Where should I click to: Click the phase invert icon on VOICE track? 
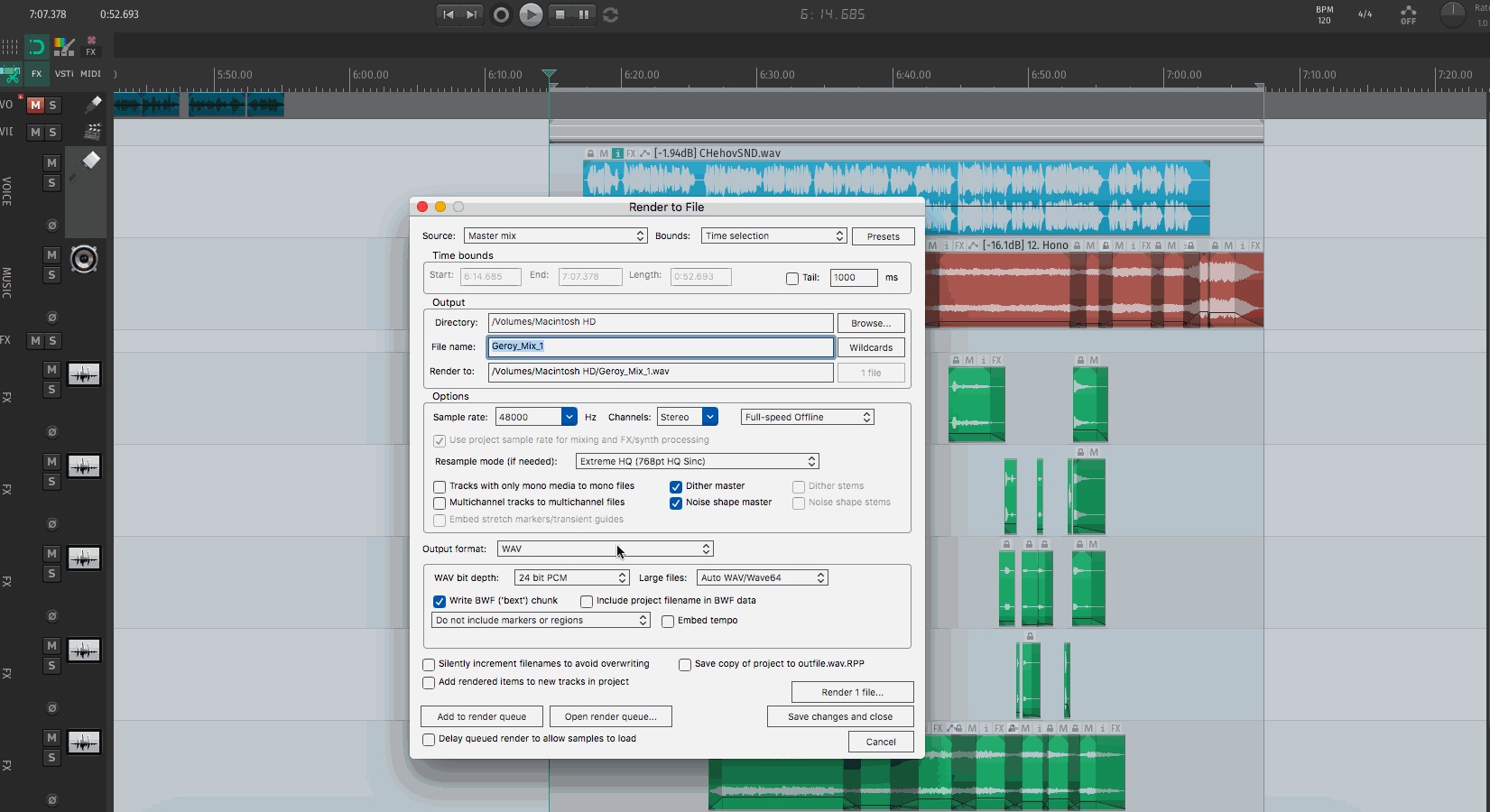point(52,226)
